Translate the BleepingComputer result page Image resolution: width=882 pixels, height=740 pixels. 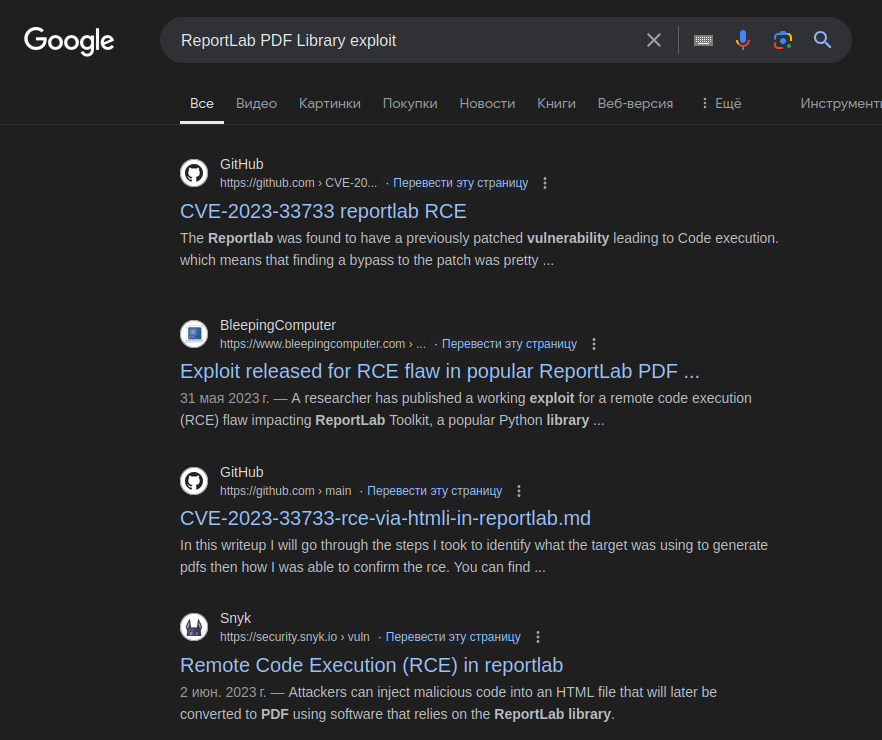(x=509, y=344)
